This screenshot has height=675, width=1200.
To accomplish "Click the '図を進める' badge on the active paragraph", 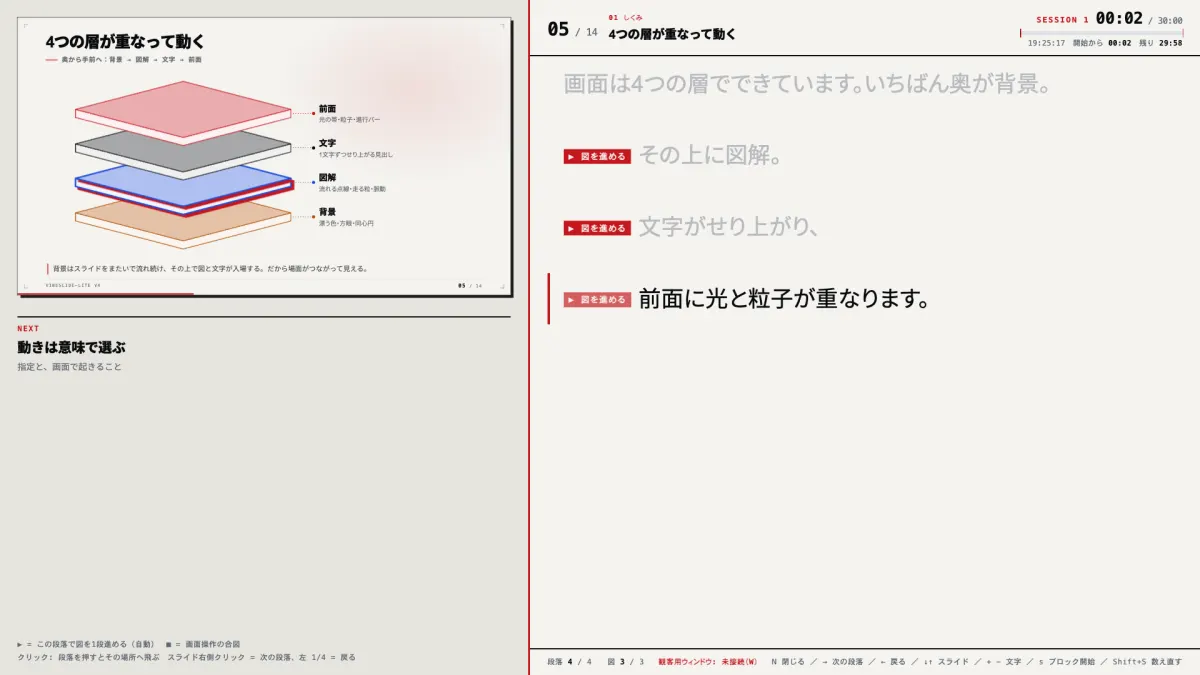I will (x=597, y=299).
